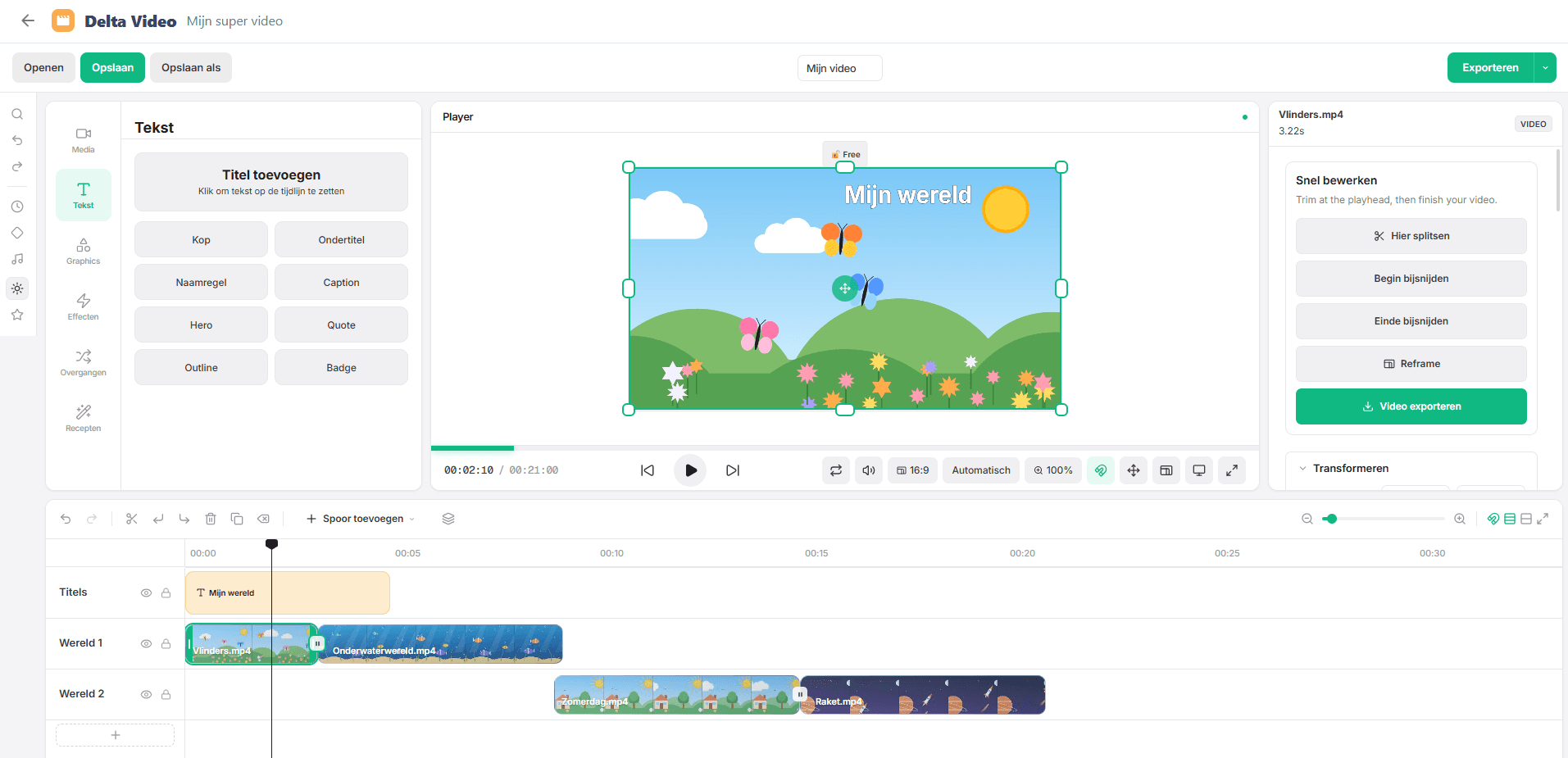Screen dimensions: 1568x758
Task: Open the Media panel in sidebar
Action: click(83, 140)
